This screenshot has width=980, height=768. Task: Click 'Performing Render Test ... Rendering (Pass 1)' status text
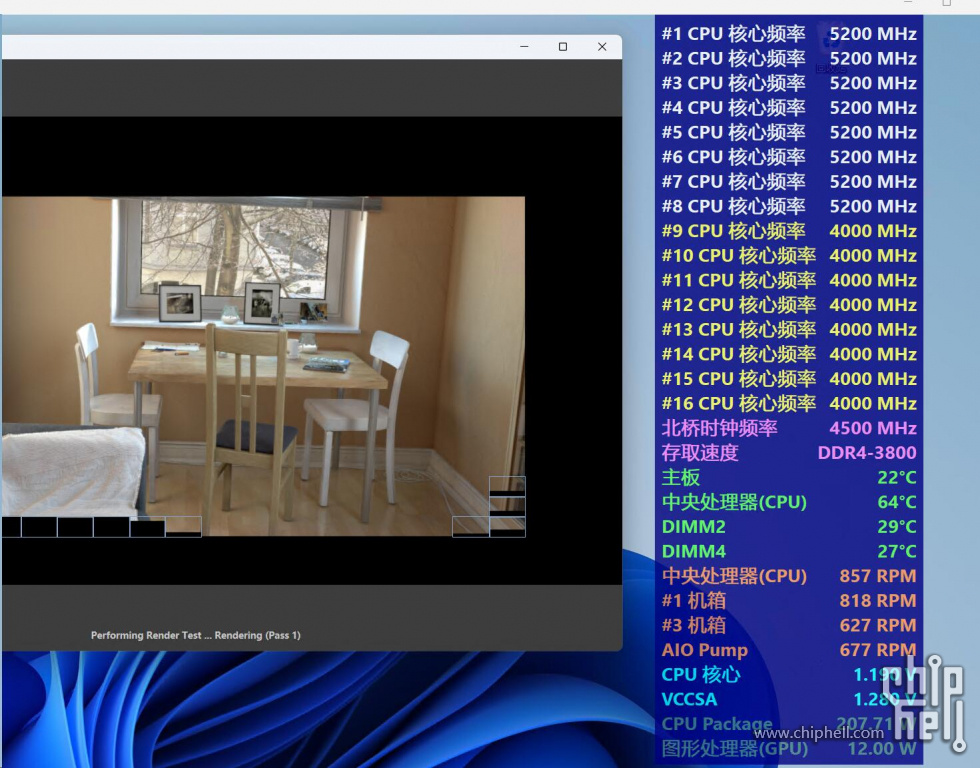point(196,636)
